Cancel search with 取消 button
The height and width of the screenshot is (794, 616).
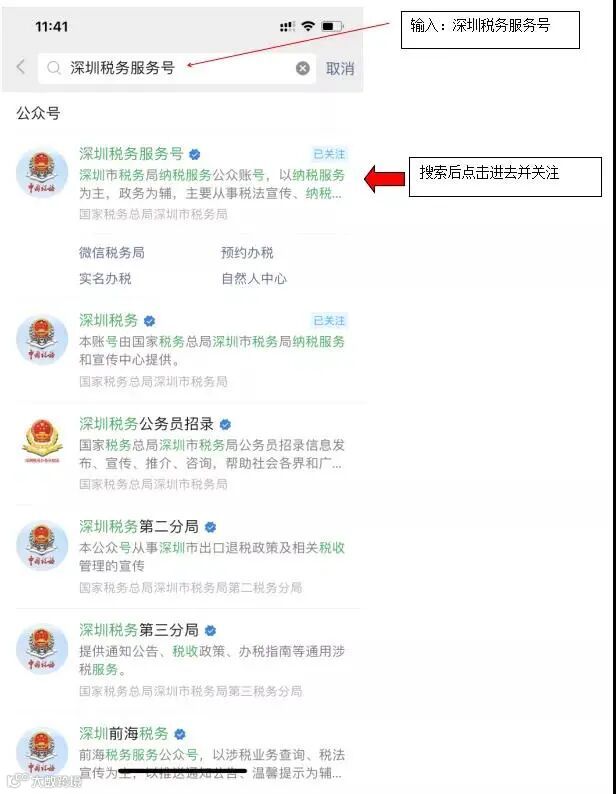tap(340, 68)
